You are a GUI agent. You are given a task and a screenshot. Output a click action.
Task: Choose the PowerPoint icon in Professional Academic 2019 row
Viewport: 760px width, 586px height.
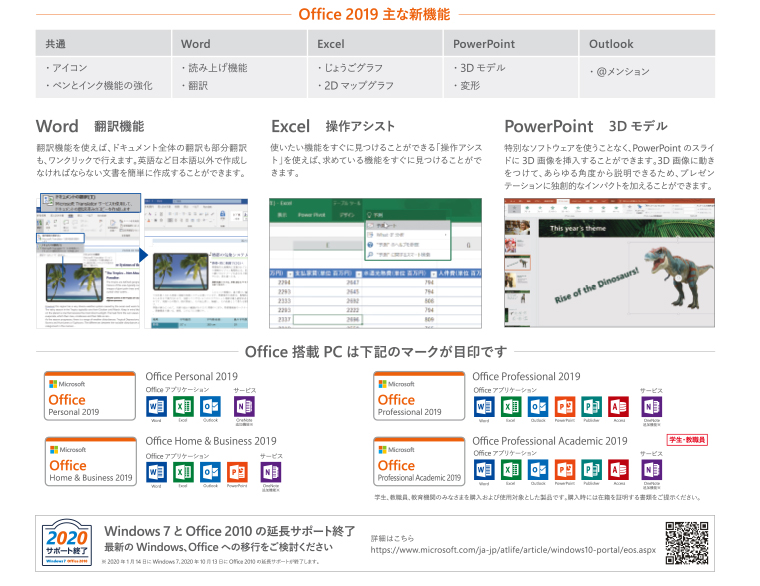[565, 470]
